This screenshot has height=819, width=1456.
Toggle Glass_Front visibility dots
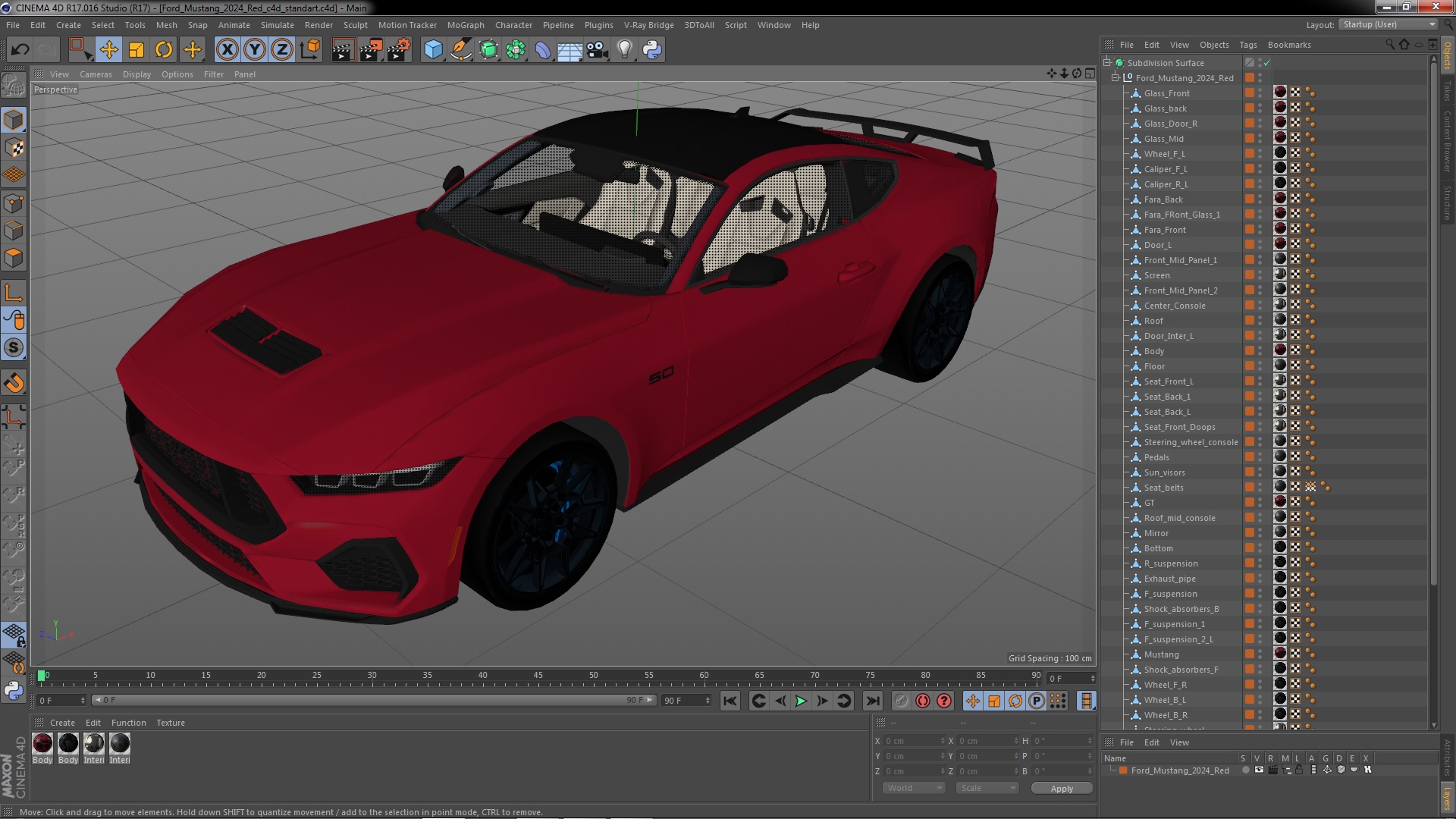1260,93
